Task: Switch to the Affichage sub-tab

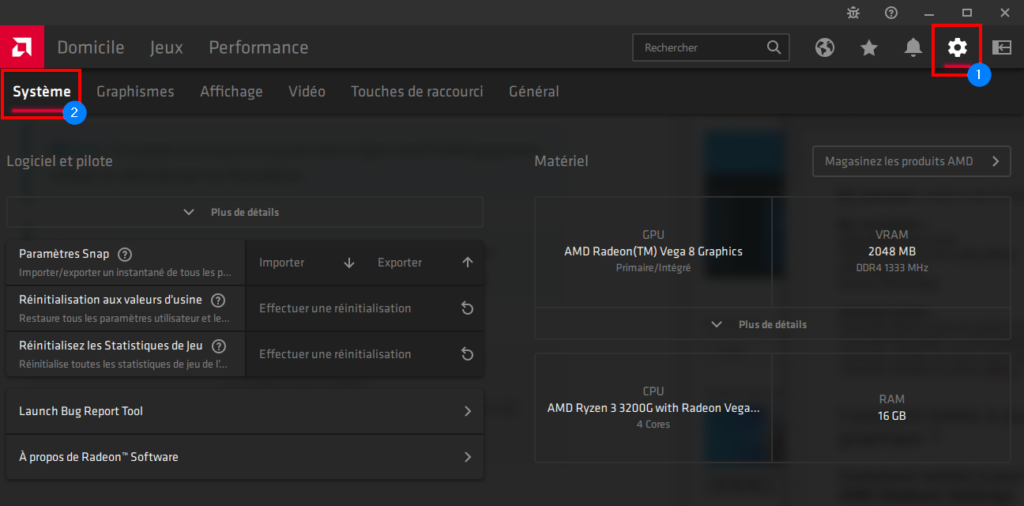Action: pos(231,91)
